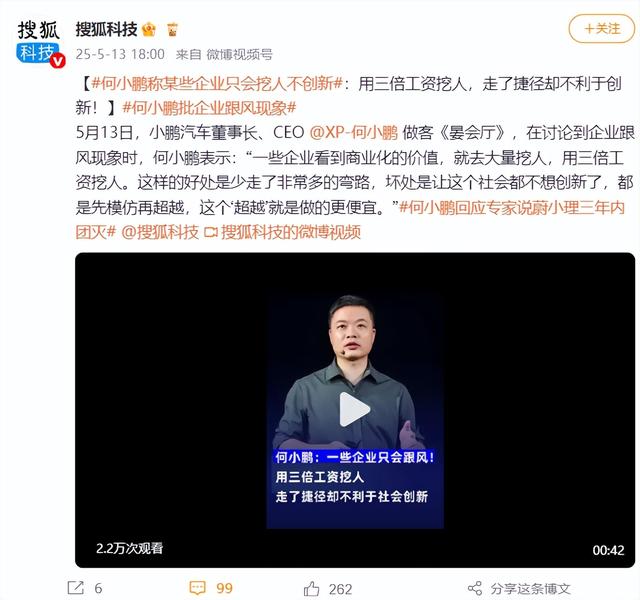Open hashtag #何小鹏回应专家说蔚小理三年内团灭#

point(350,220)
